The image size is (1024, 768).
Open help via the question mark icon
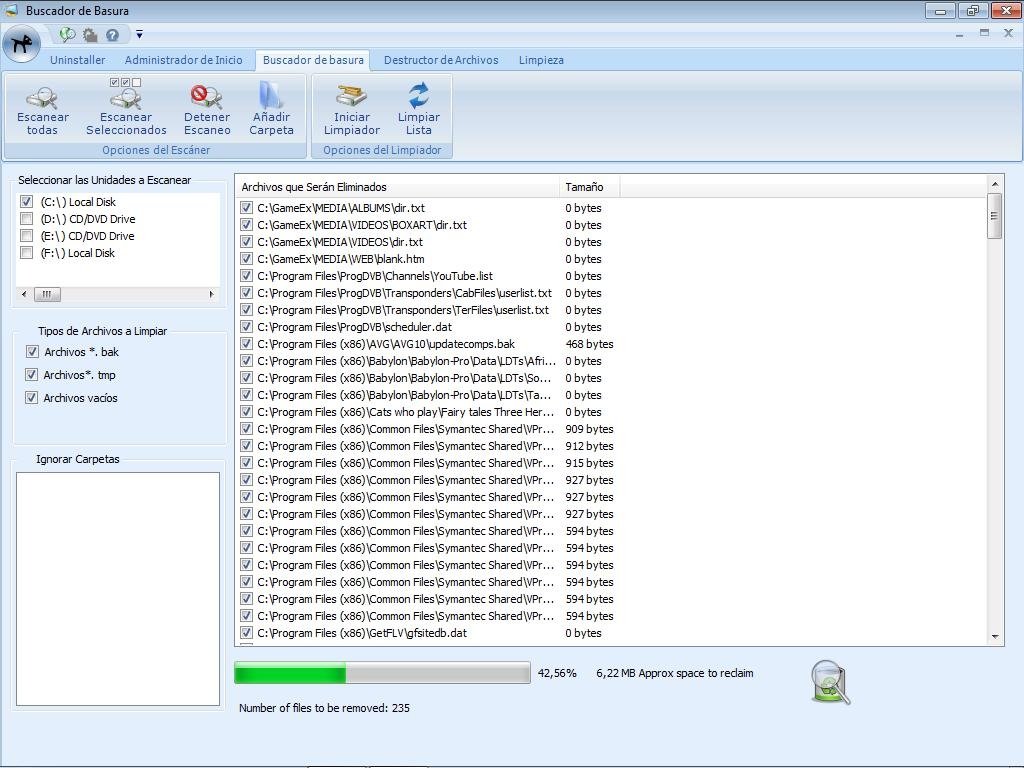click(x=112, y=35)
